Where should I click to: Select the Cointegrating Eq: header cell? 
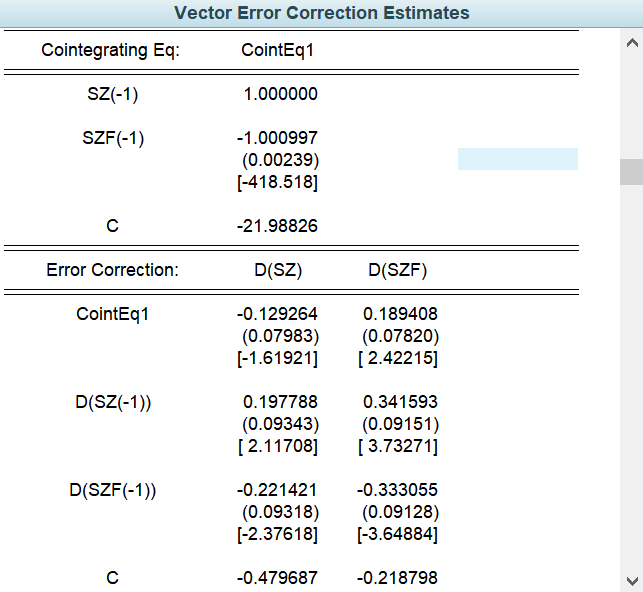[x=111, y=50]
